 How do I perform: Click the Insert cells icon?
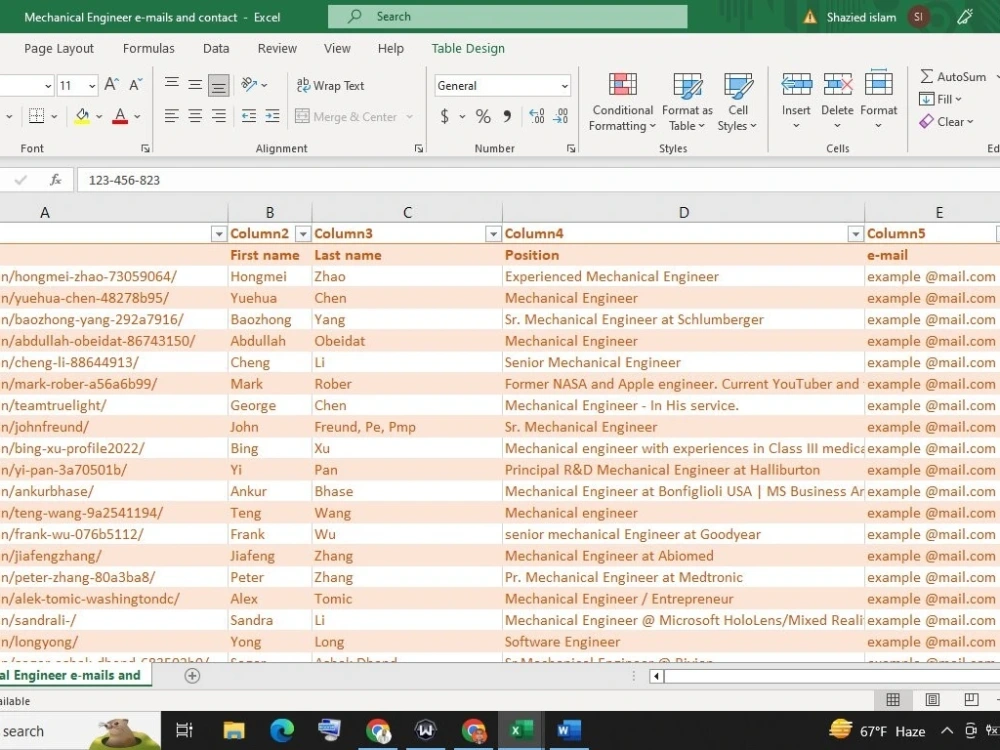click(x=797, y=85)
